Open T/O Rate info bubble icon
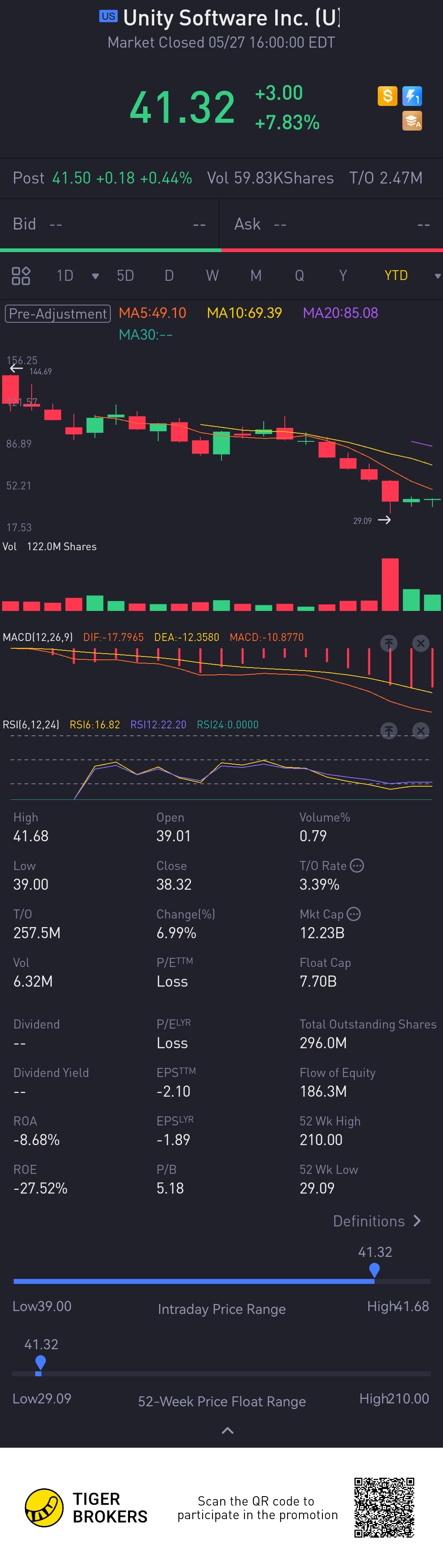Screen dimensions: 443x1568 (357, 865)
